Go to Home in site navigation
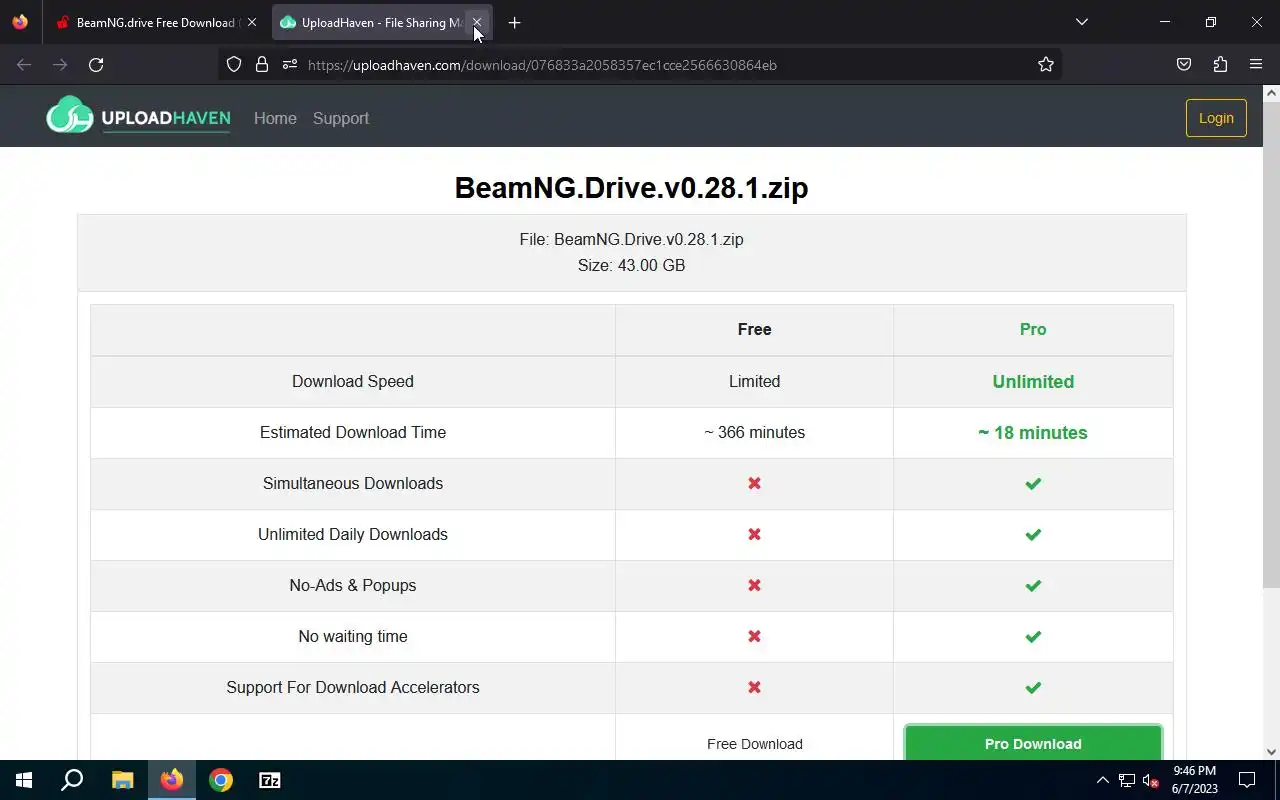 [275, 118]
